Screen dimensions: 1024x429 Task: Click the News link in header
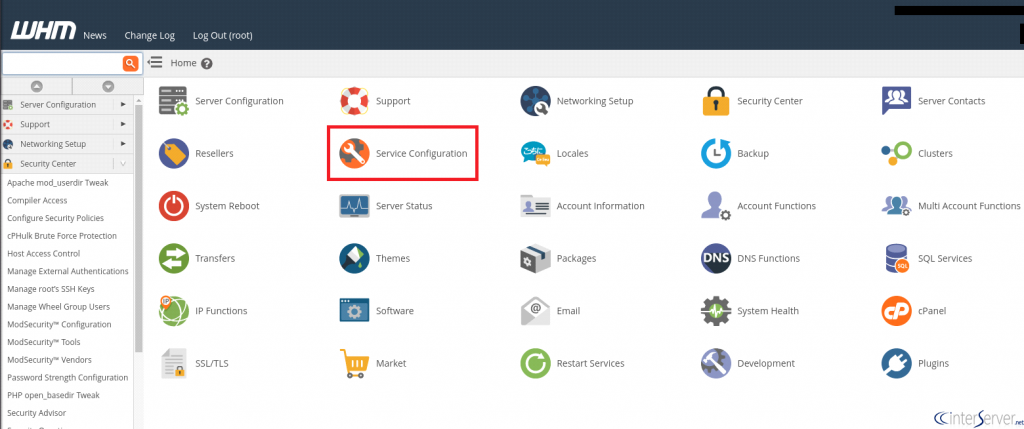tap(95, 35)
